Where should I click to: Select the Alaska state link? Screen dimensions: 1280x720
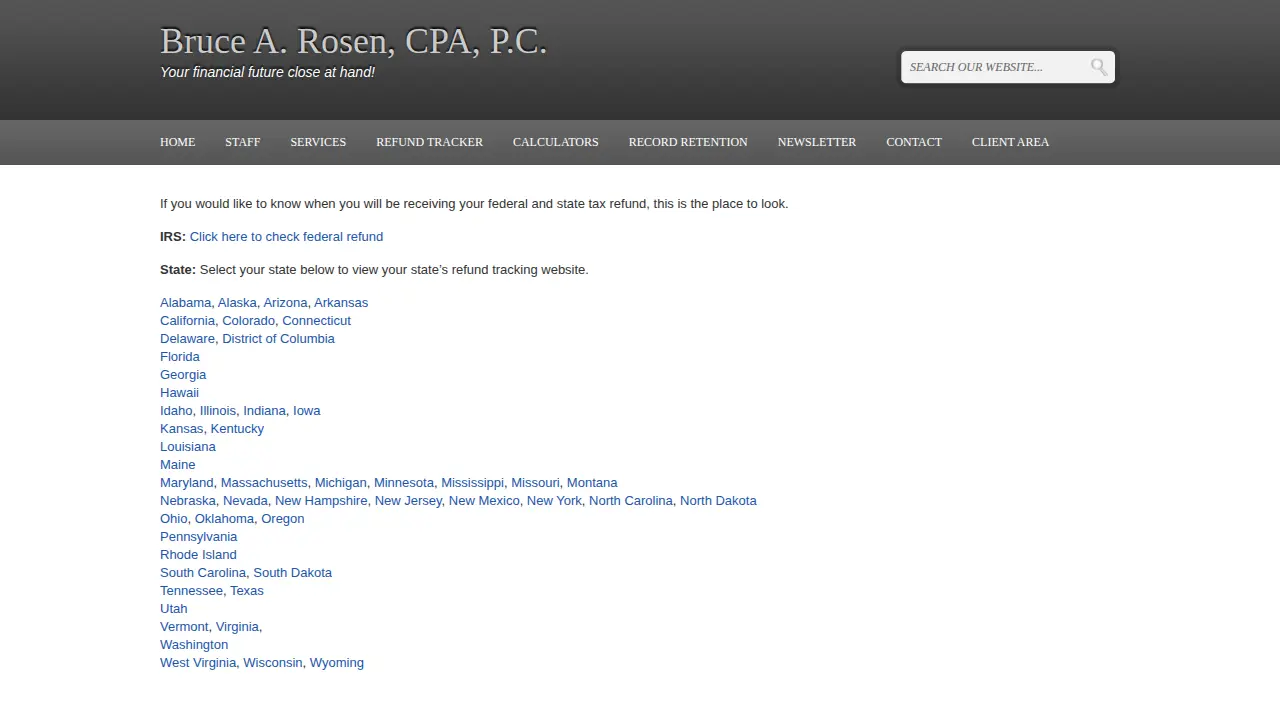click(237, 303)
